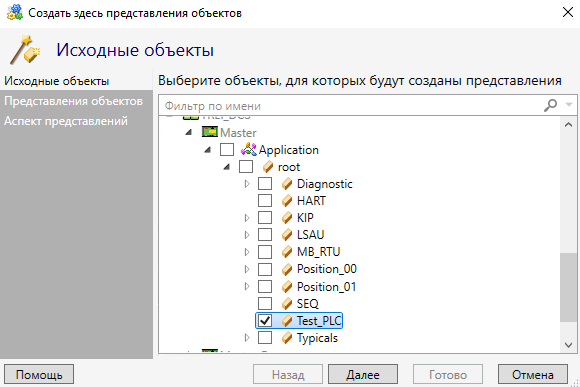Click the magnifier search icon in filter
The height and width of the screenshot is (387, 580).
point(550,105)
